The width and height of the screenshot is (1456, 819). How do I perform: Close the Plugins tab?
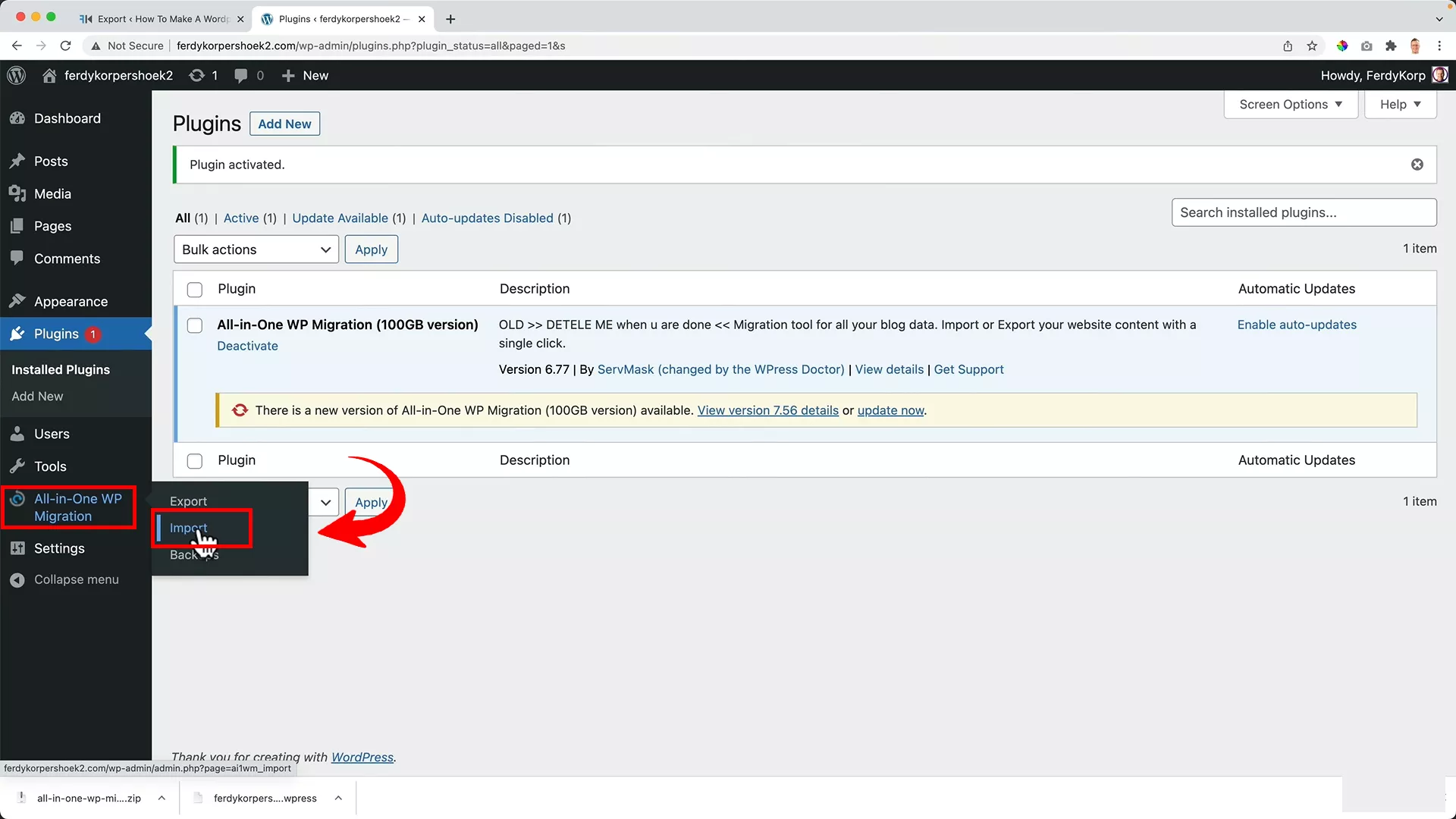[x=422, y=19]
